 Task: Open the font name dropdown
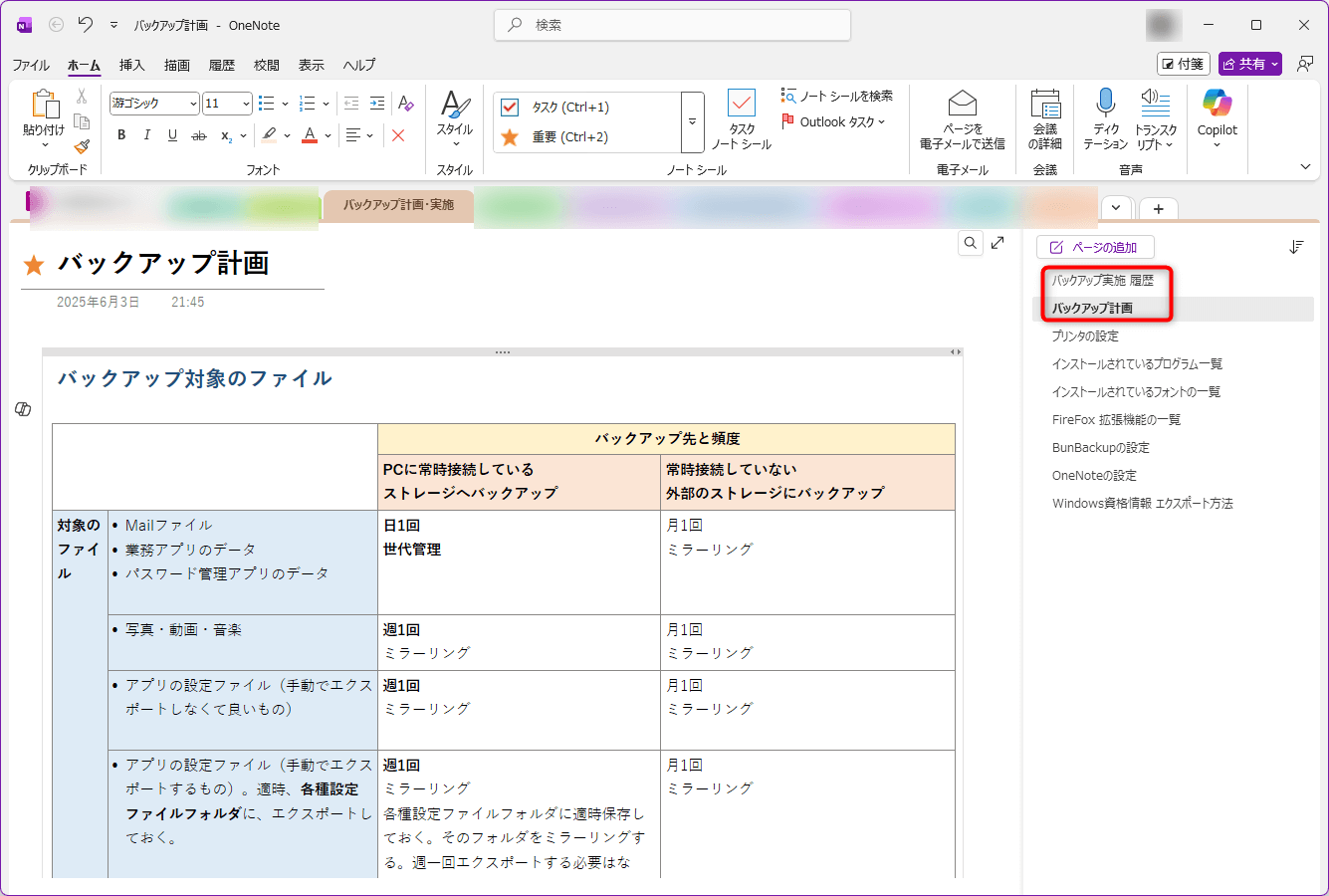pos(193,104)
